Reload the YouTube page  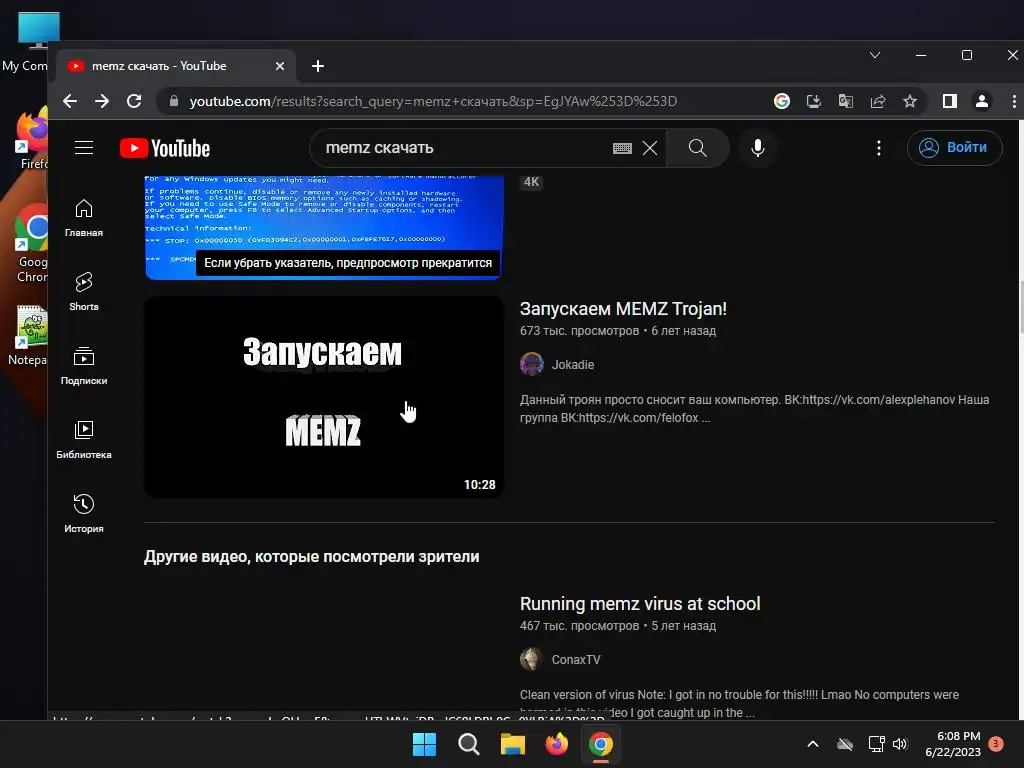(134, 101)
